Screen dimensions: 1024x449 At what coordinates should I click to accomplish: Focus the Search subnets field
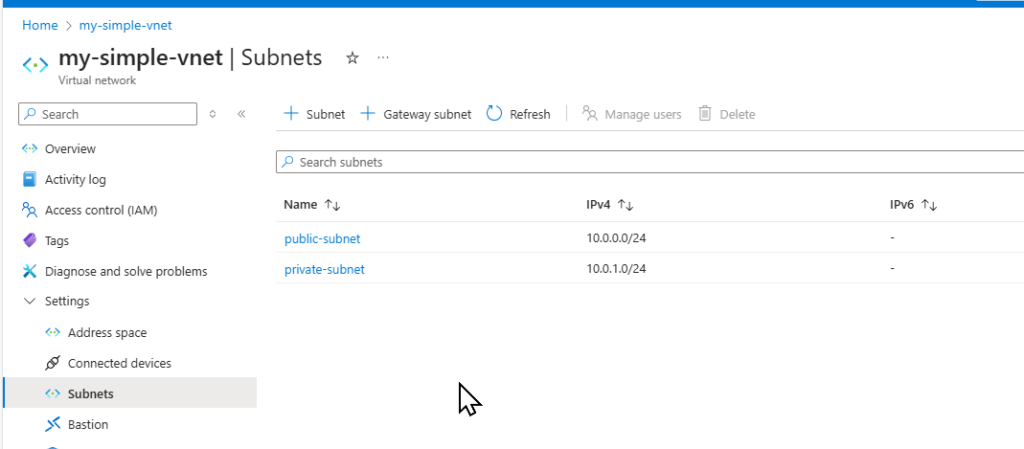tap(650, 162)
